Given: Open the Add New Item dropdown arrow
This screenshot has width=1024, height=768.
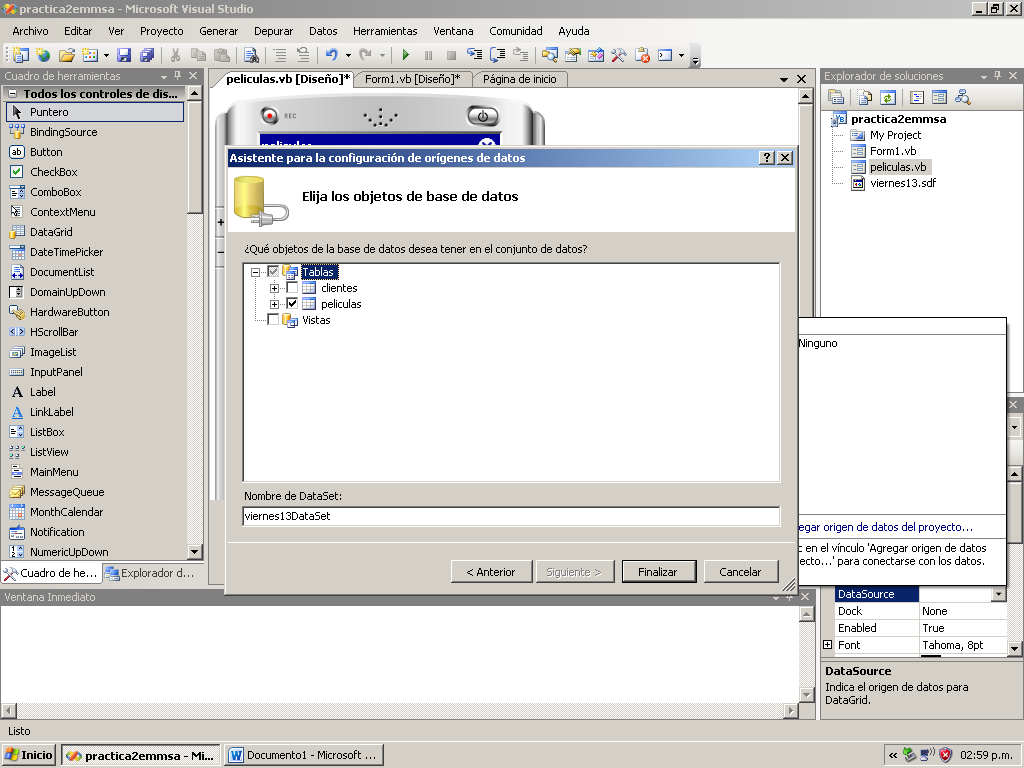Looking at the screenshot, I should coord(106,56).
